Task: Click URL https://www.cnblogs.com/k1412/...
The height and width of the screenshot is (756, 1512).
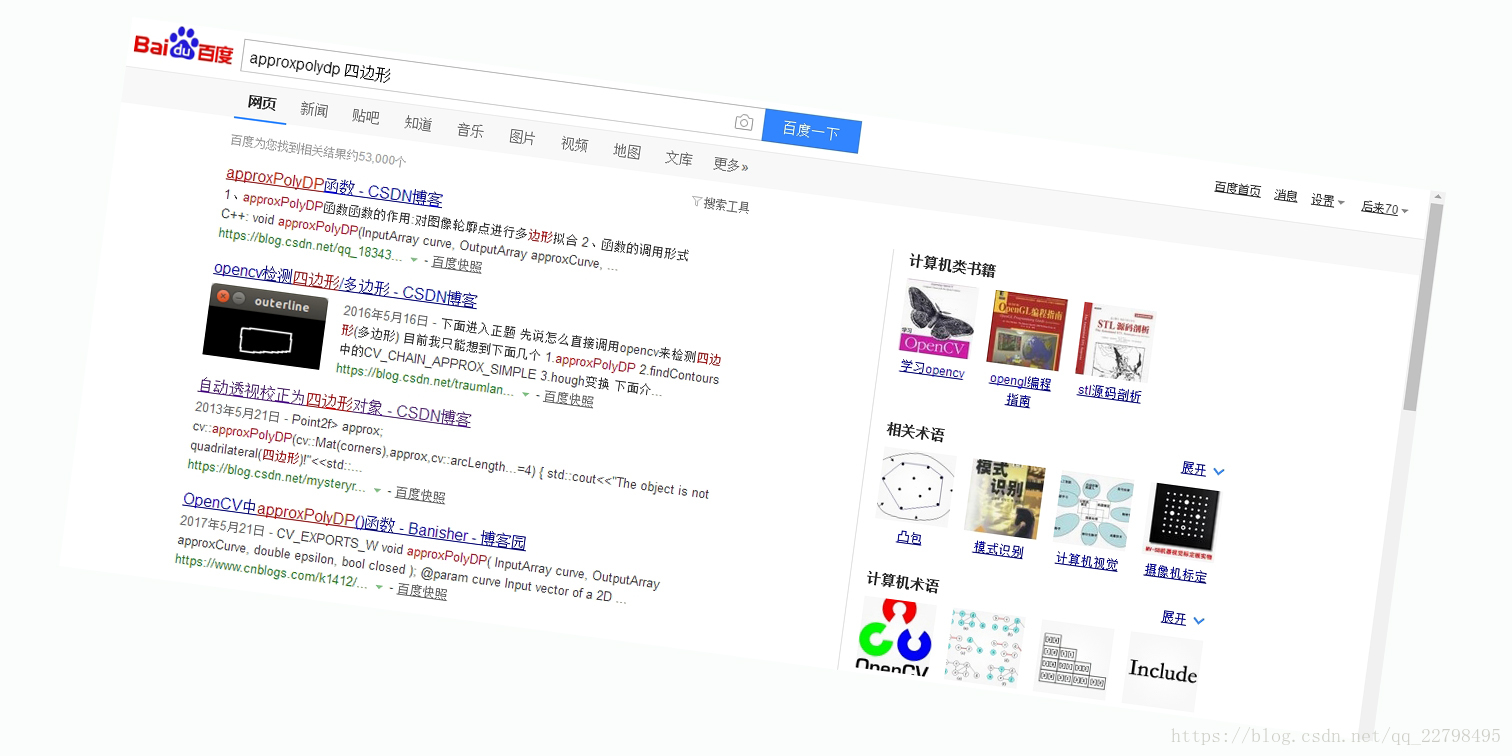Action: [272, 572]
